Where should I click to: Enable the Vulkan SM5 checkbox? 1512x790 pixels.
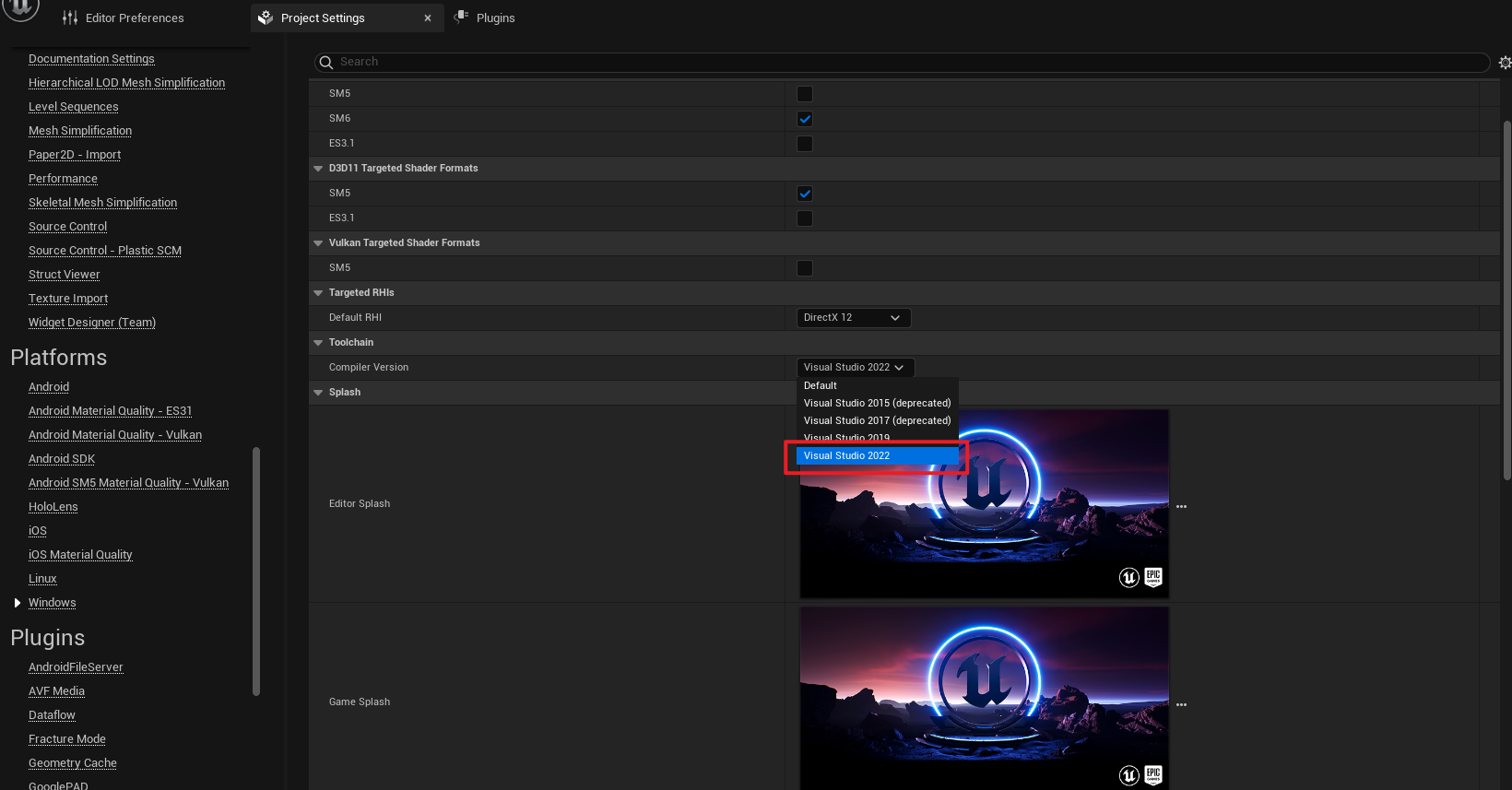pos(805,268)
